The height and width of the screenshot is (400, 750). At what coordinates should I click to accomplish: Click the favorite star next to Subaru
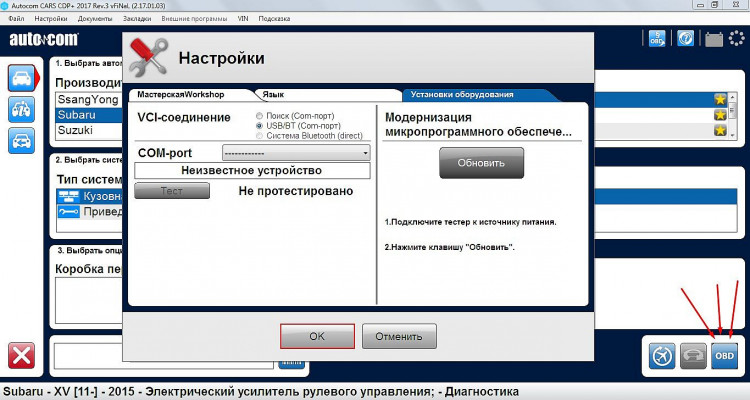click(x=720, y=115)
